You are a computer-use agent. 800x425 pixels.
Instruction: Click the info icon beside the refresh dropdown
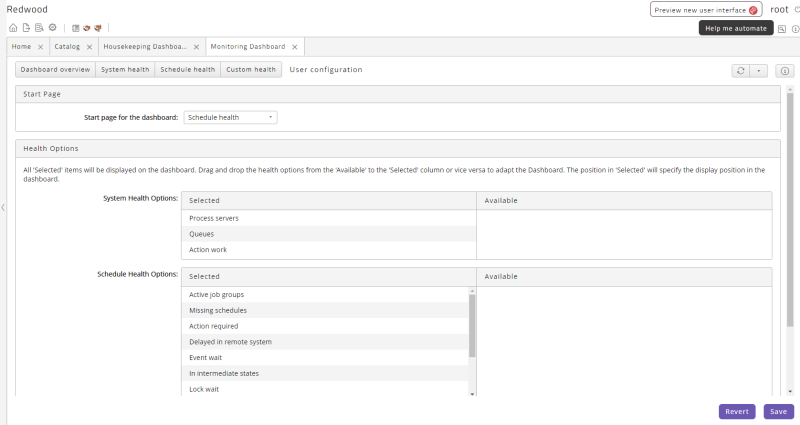[x=785, y=71]
